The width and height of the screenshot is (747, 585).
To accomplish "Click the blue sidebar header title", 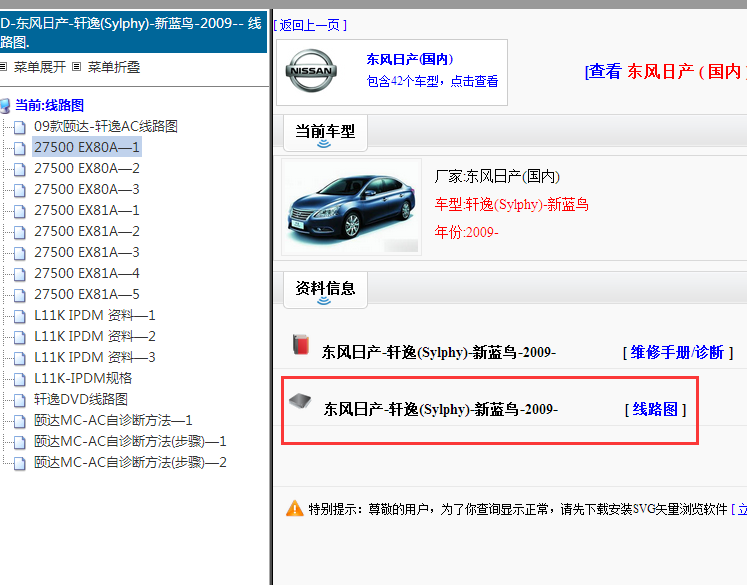I will pyautogui.click(x=131, y=32).
